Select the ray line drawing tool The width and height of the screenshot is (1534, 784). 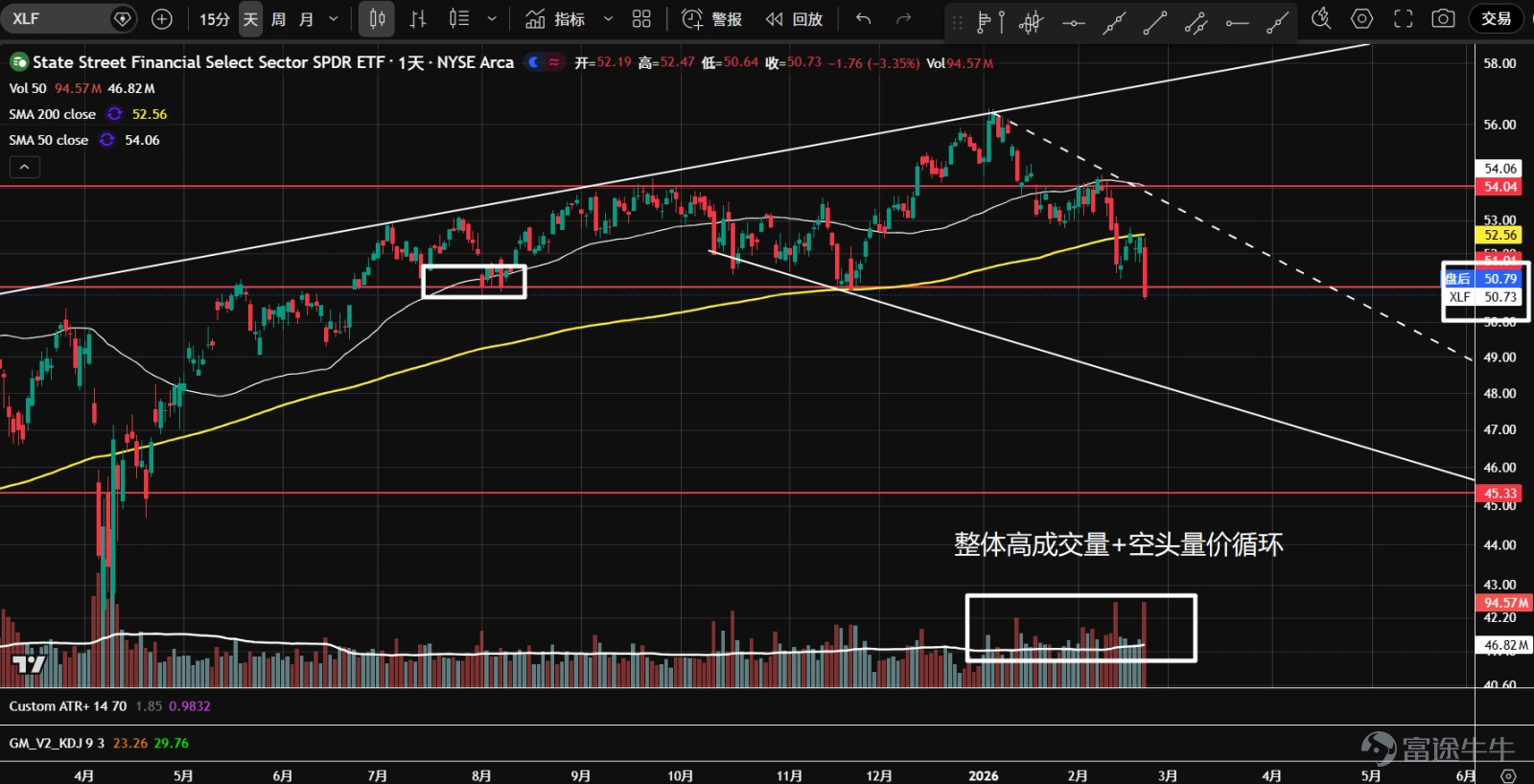pyautogui.click(x=1277, y=21)
